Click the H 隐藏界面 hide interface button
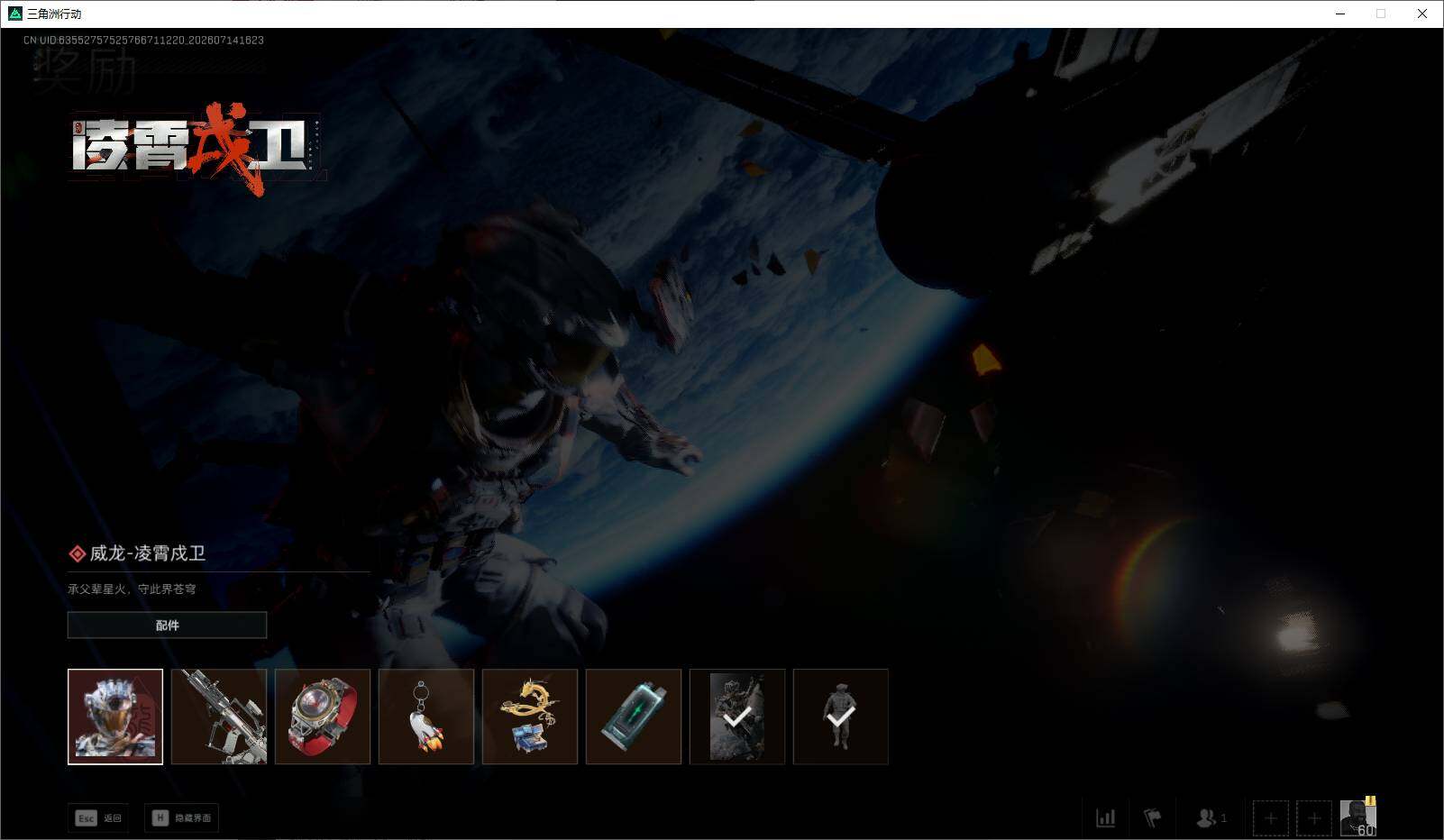1444x840 pixels. click(x=182, y=817)
